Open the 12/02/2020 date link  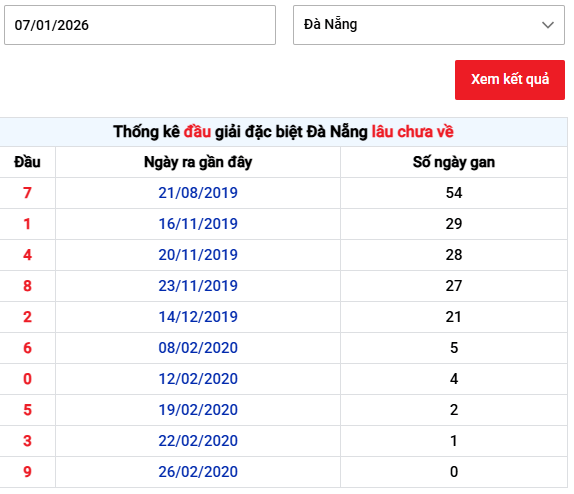click(x=198, y=379)
